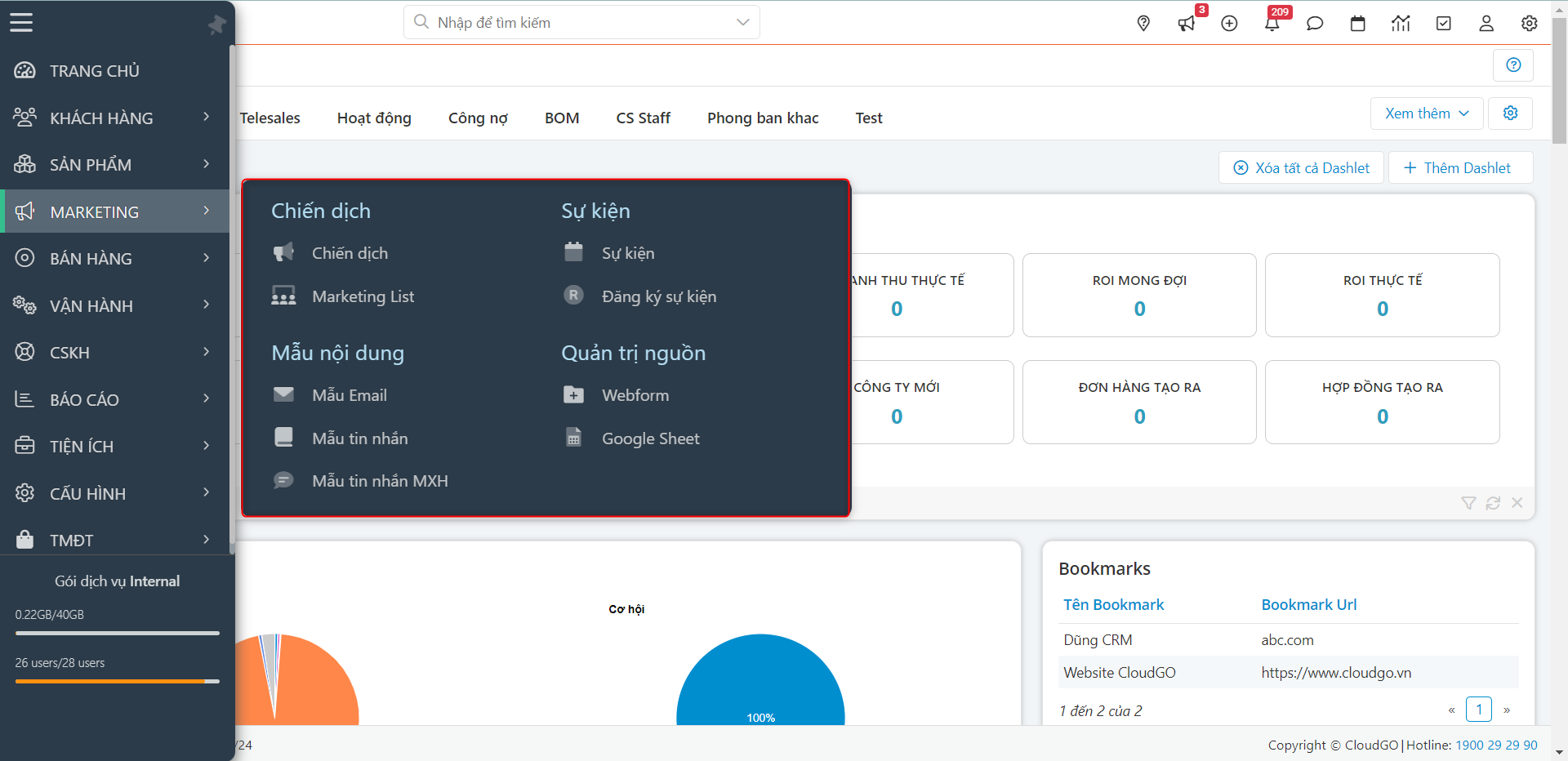The height and width of the screenshot is (761, 1568).
Task: Expand the BÁO CÁO sidebar menu
Action: (x=114, y=399)
